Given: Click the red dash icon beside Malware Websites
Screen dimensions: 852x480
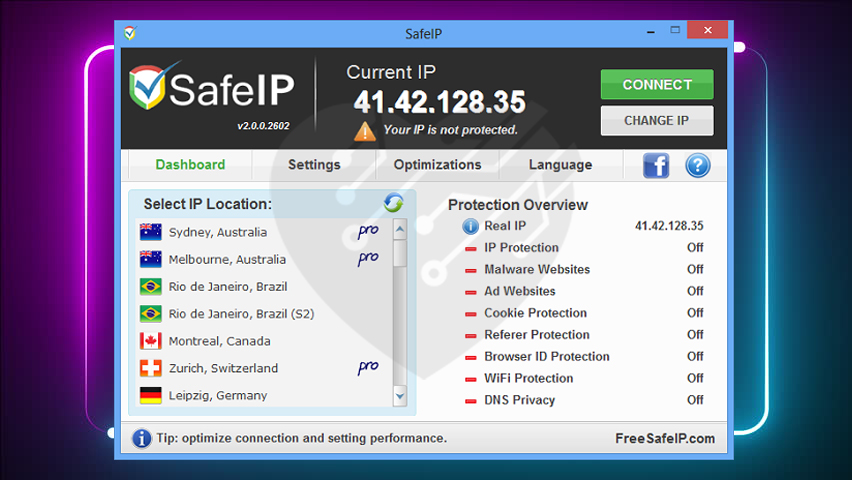Looking at the screenshot, I should pyautogui.click(x=471, y=271).
